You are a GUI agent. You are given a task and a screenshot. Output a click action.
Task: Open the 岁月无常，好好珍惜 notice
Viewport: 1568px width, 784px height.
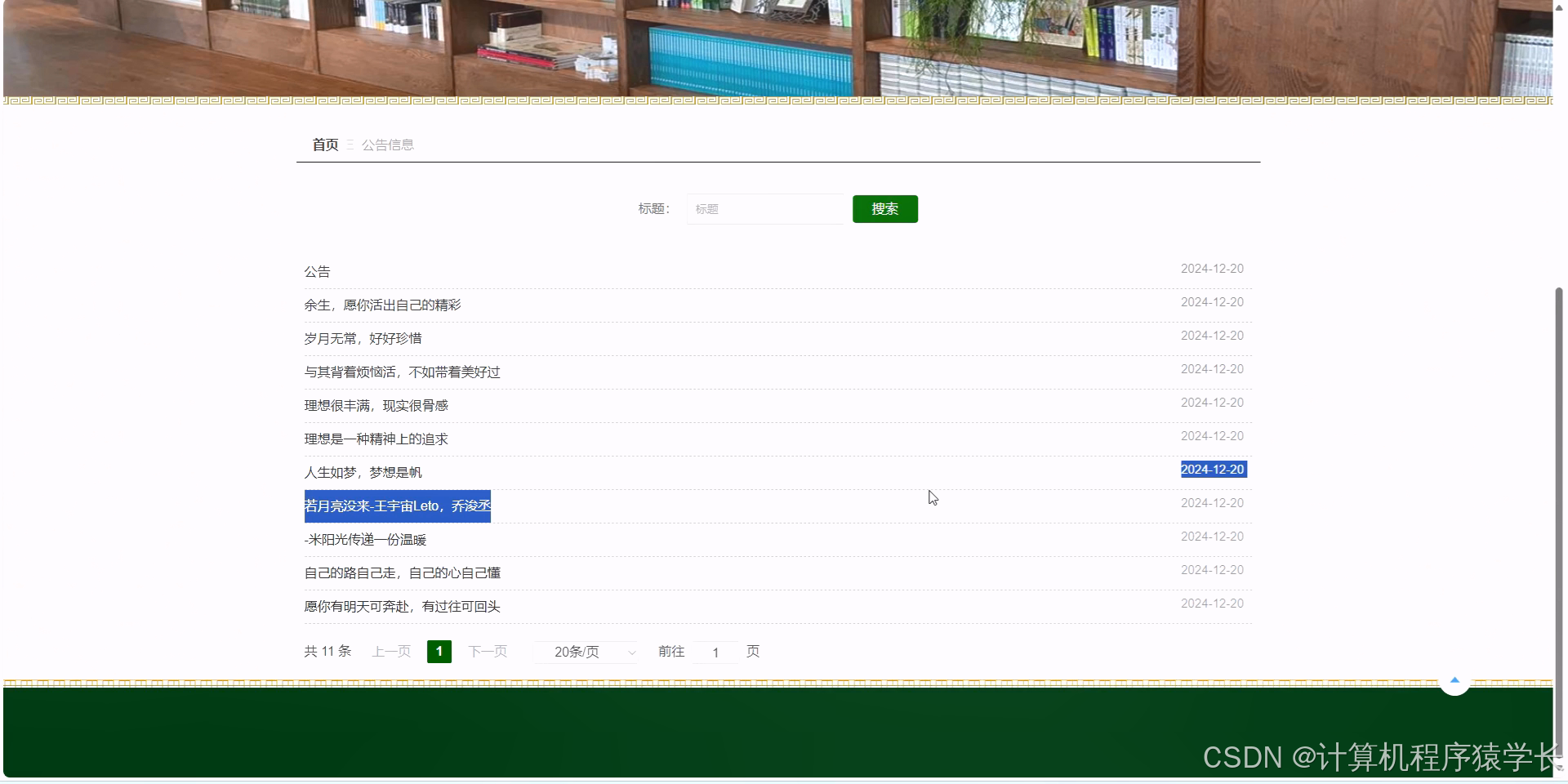[363, 338]
